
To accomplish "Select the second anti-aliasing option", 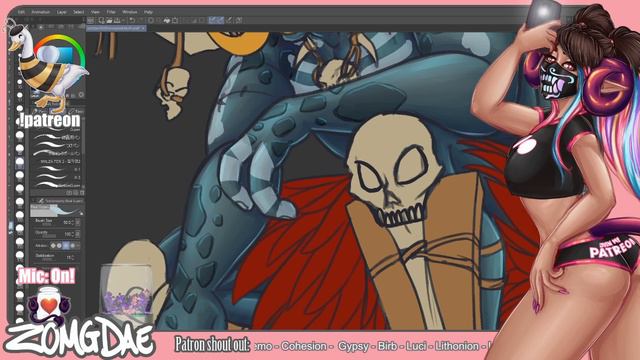I will pos(59,246).
